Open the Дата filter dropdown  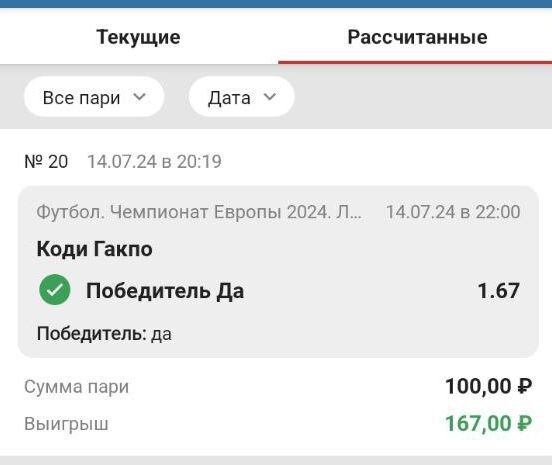coord(242,97)
